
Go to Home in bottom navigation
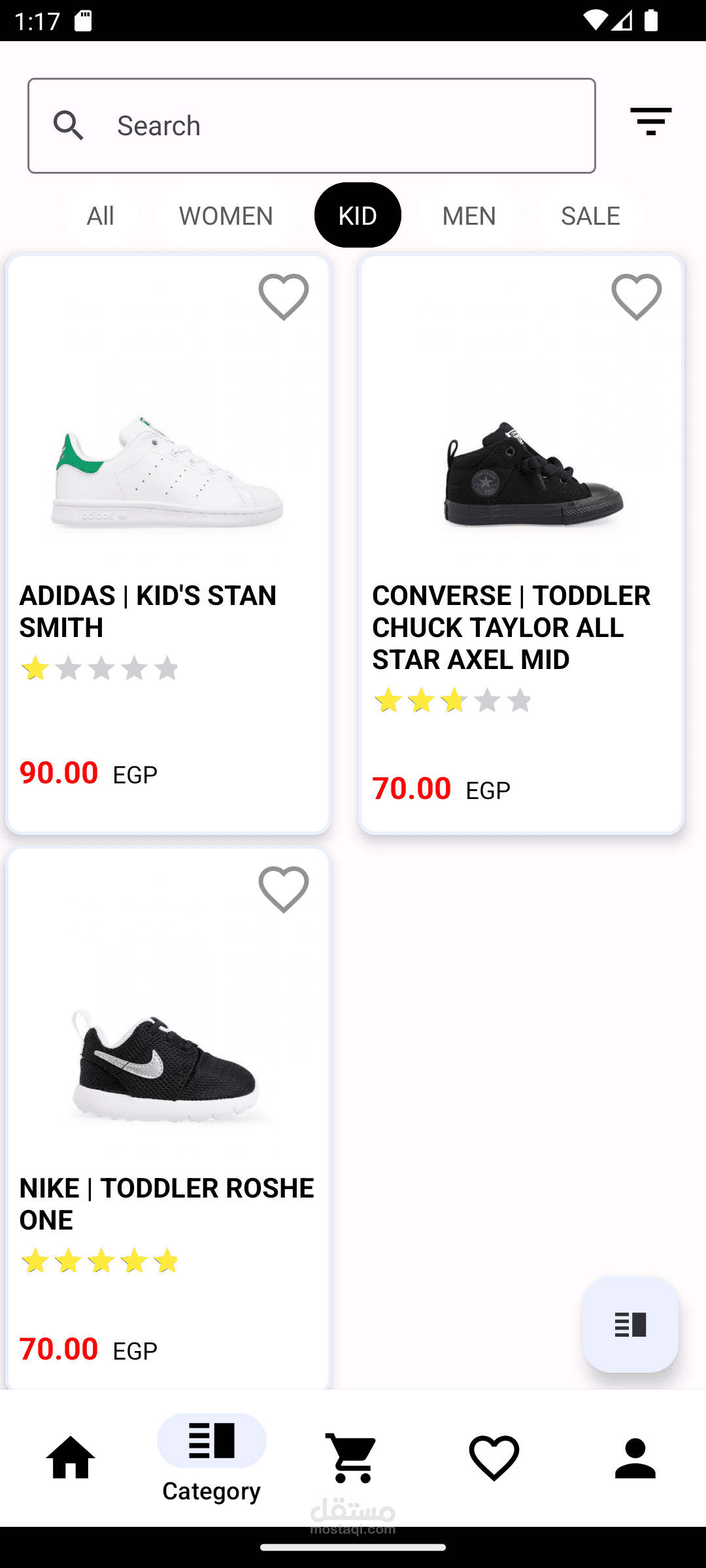(x=71, y=1458)
